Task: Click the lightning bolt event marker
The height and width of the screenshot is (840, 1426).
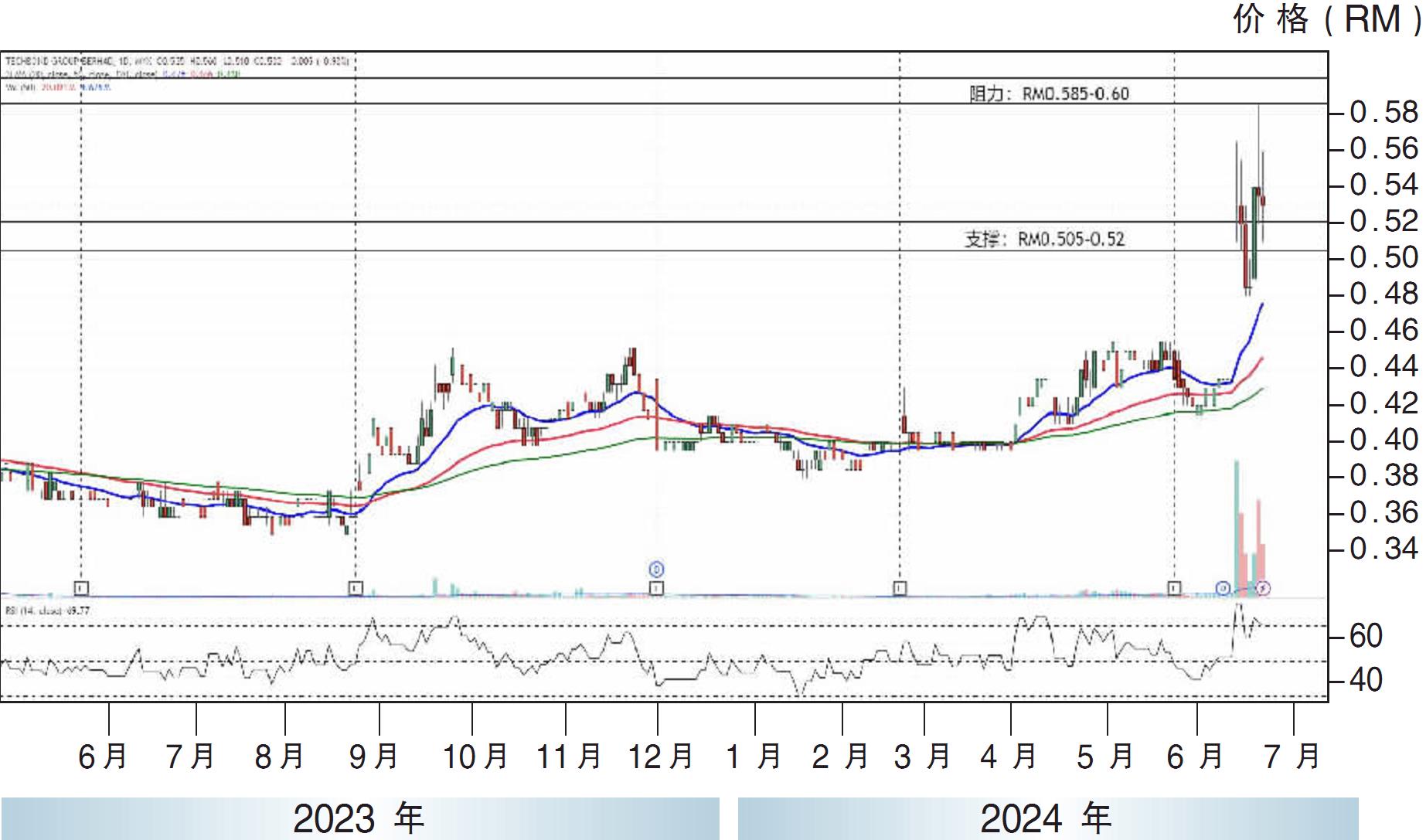Action: point(1263,589)
